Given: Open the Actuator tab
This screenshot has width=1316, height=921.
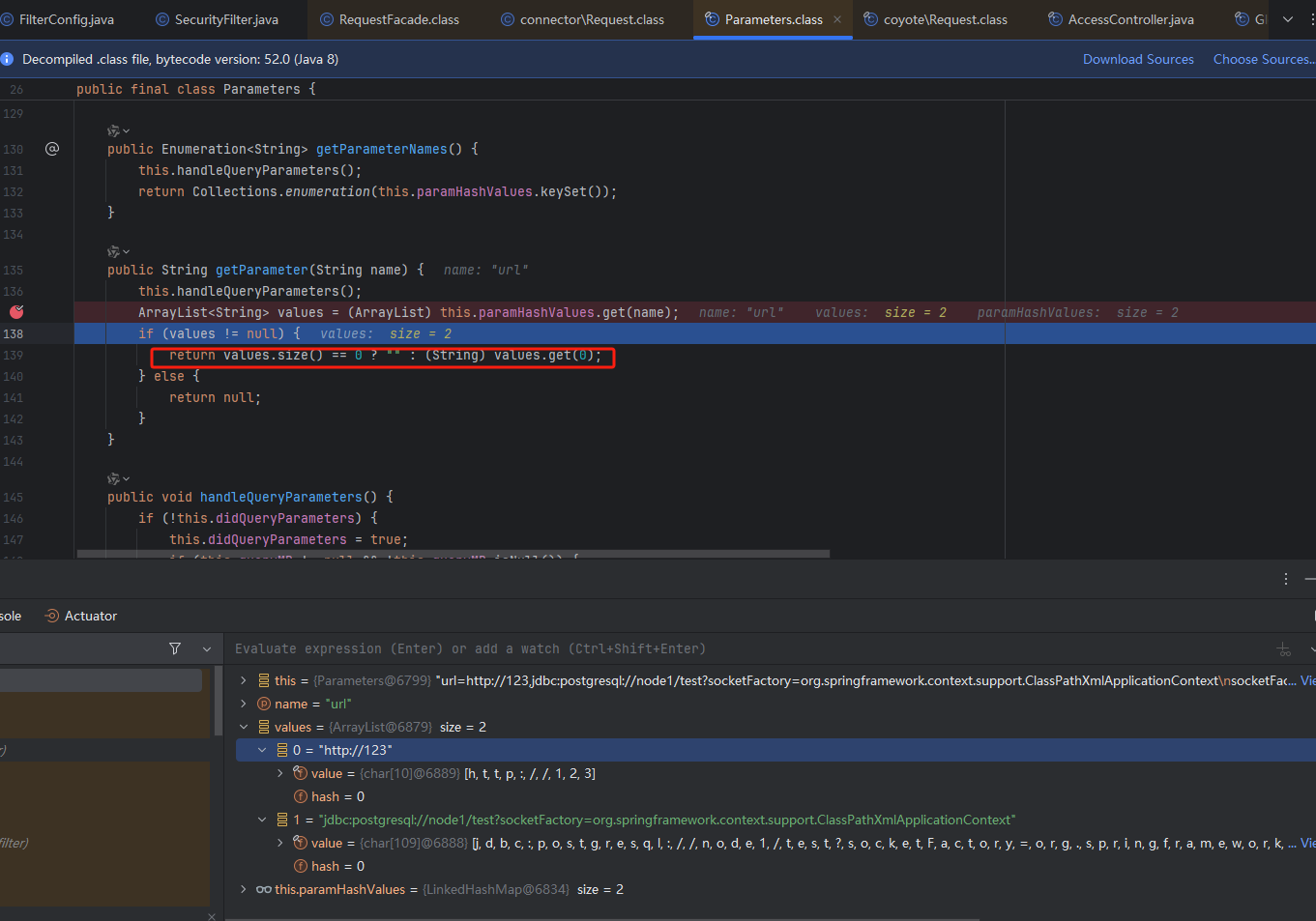Looking at the screenshot, I should click(x=81, y=616).
